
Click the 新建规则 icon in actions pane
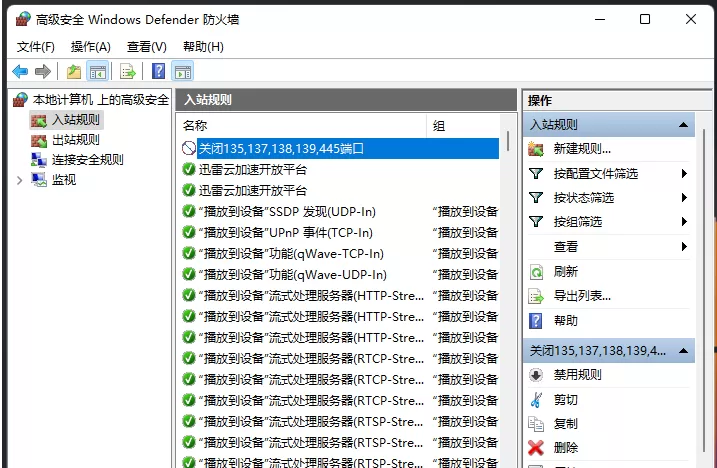pos(536,149)
